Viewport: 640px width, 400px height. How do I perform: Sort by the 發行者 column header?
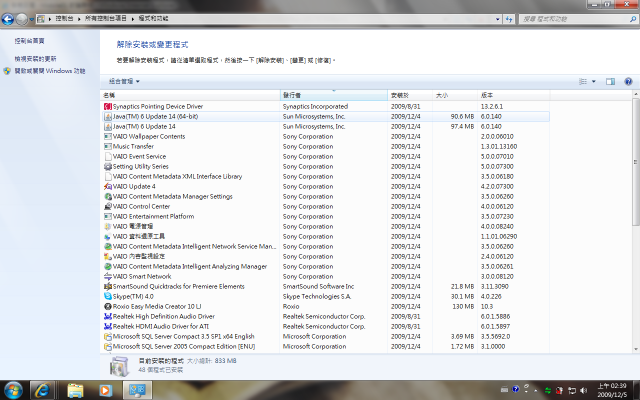click(x=334, y=95)
